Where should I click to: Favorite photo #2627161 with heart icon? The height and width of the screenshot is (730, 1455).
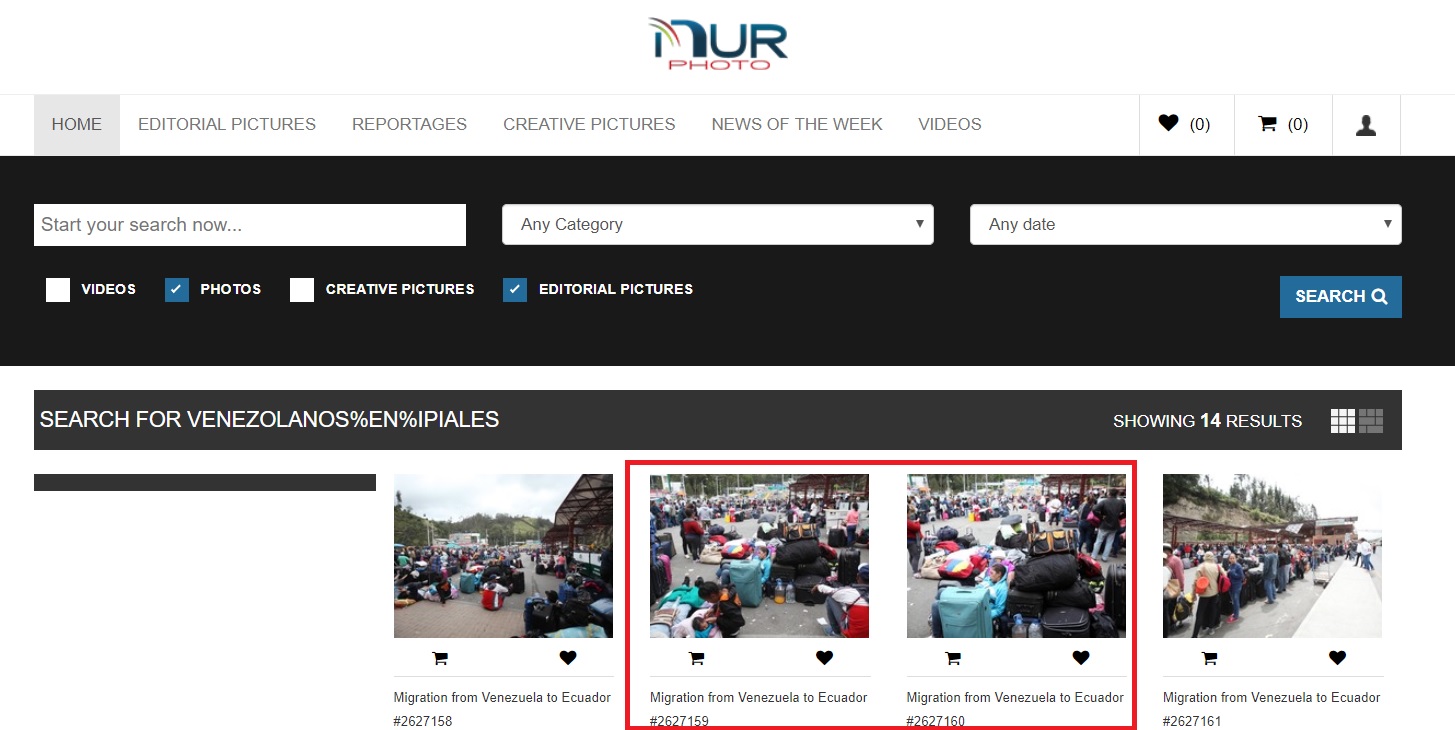(1337, 658)
